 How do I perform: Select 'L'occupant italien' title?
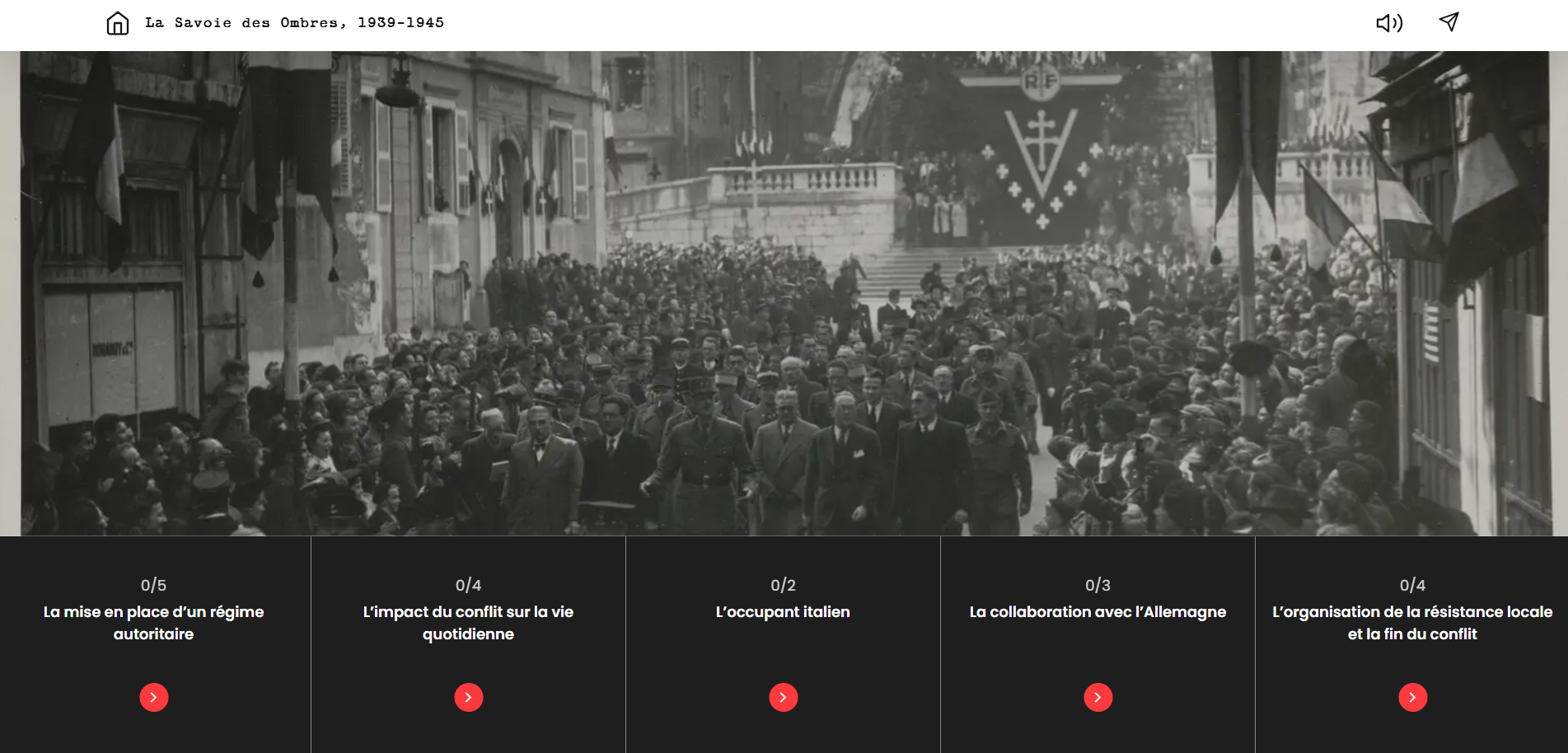coord(784,612)
